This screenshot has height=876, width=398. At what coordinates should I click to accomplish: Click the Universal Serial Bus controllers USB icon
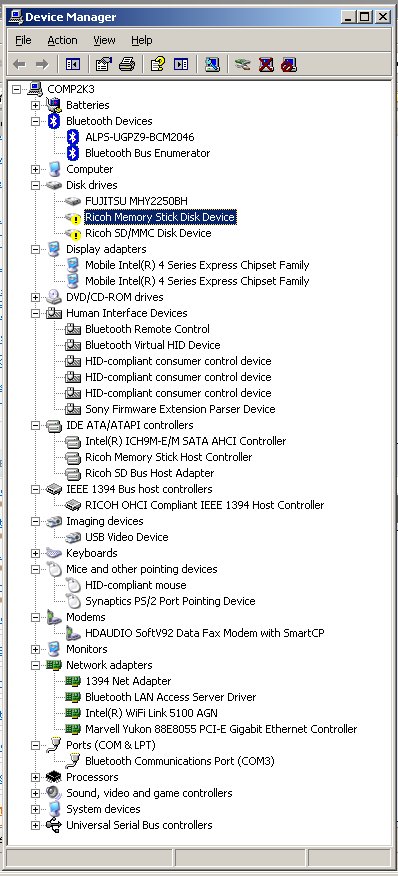point(54,826)
